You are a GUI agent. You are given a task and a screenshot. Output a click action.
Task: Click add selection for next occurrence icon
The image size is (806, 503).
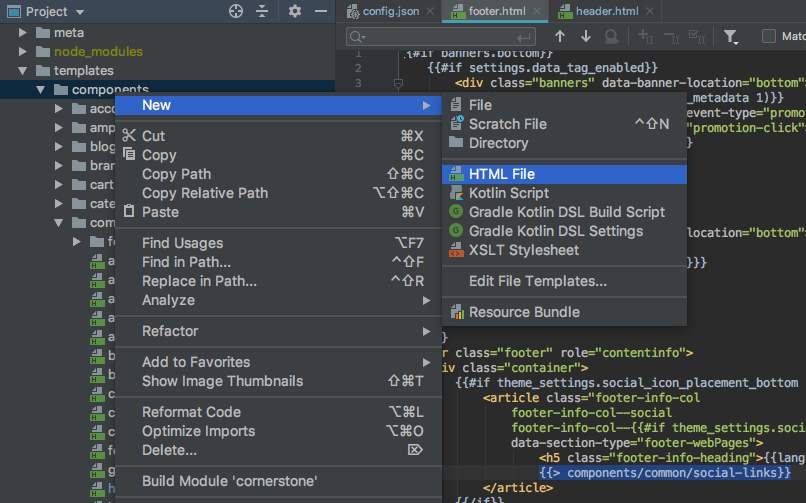(x=646, y=36)
